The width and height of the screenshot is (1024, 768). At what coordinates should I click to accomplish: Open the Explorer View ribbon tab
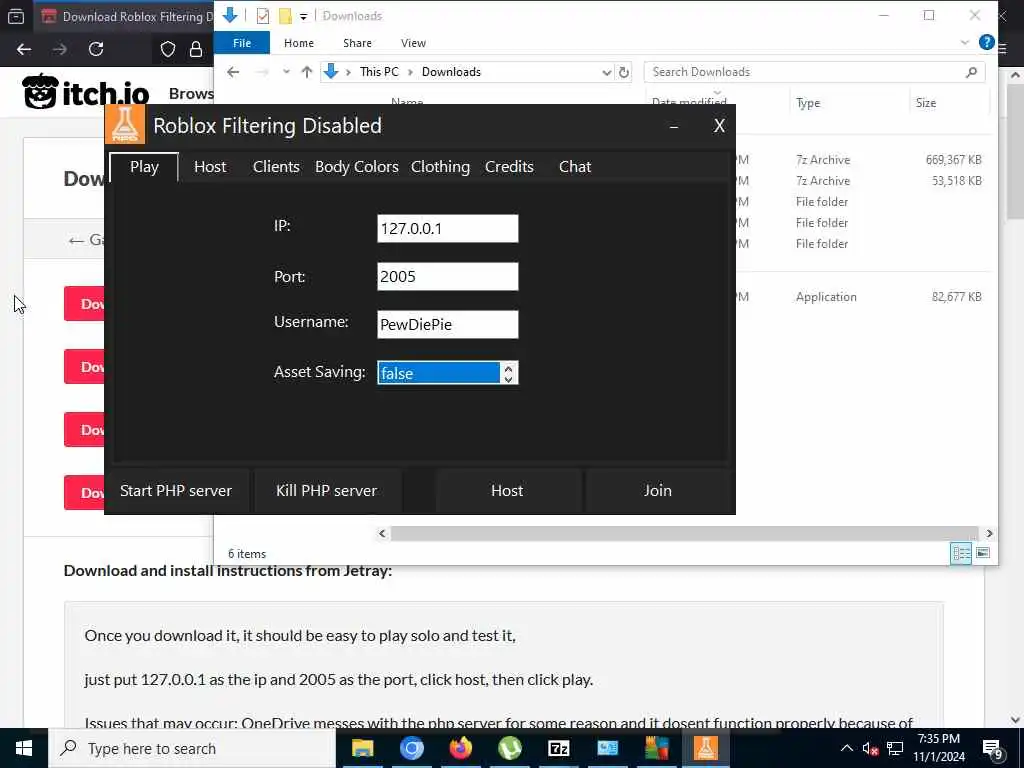[x=413, y=42]
